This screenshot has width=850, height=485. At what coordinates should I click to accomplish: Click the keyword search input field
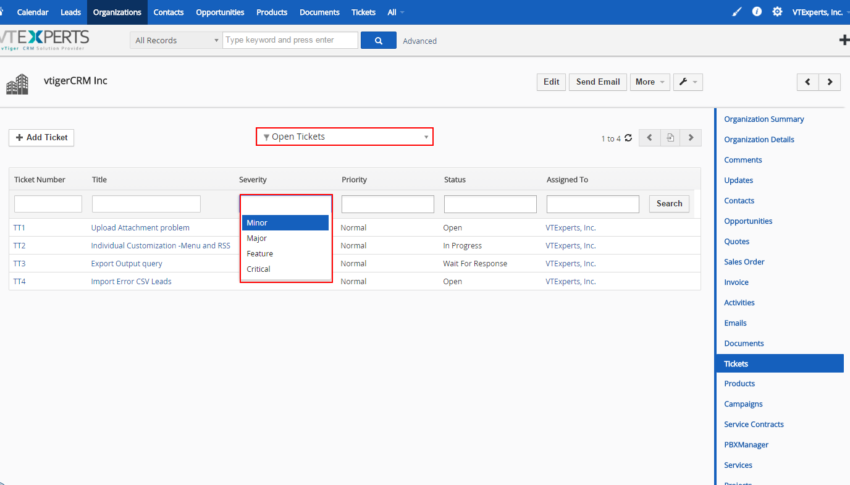pyautogui.click(x=291, y=40)
